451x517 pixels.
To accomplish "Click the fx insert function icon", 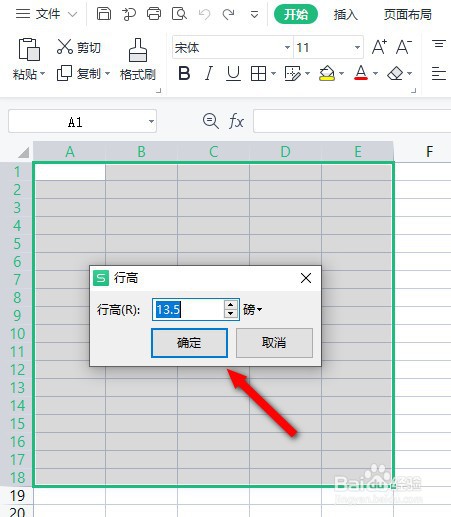I will point(236,121).
